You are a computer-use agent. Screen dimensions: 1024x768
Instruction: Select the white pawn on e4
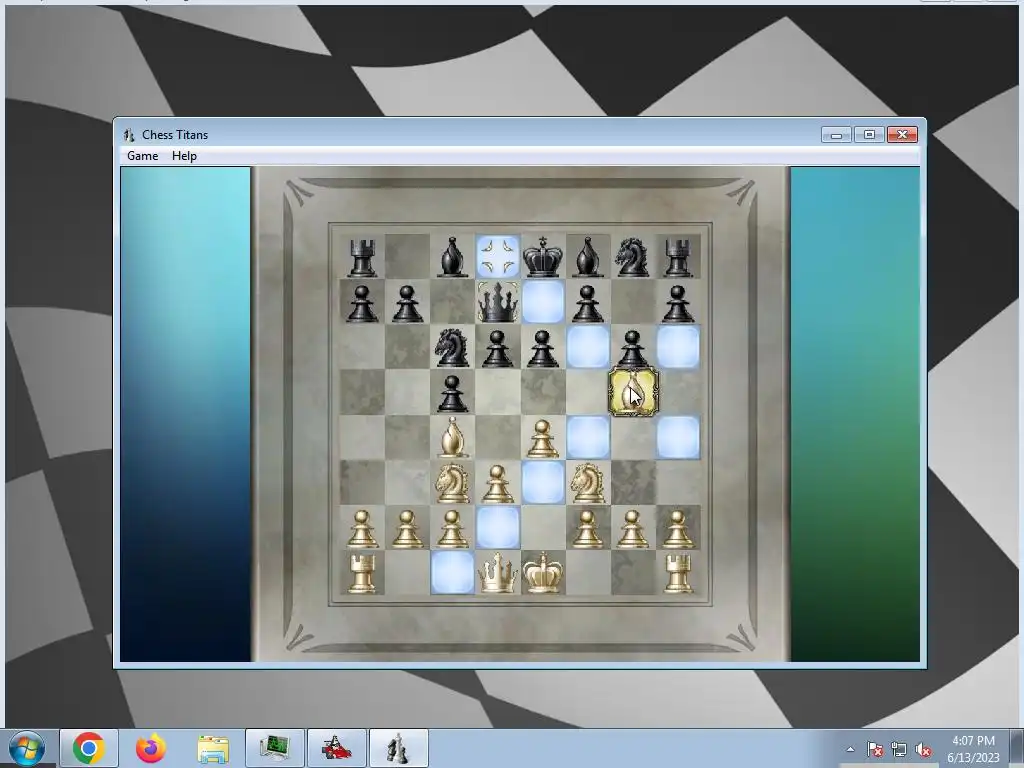click(x=543, y=438)
